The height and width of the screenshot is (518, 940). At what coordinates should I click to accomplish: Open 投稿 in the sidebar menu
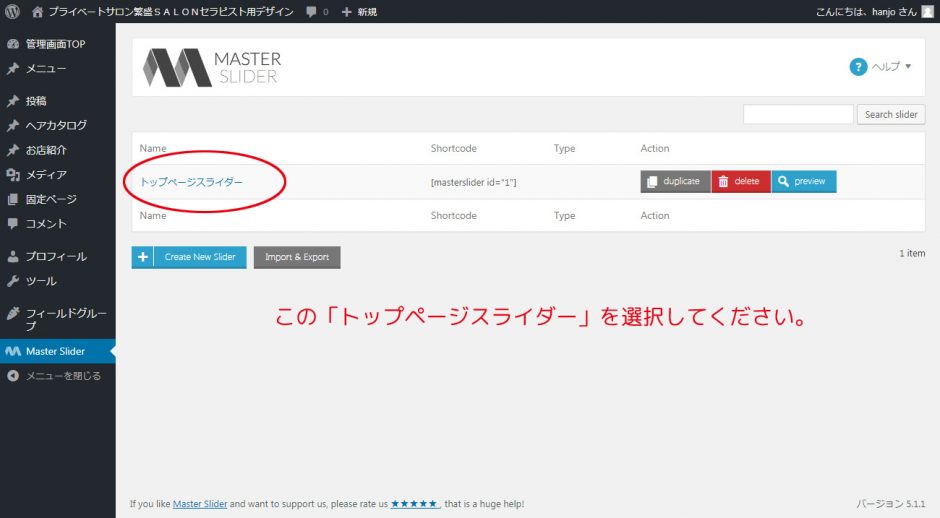tap(36, 101)
